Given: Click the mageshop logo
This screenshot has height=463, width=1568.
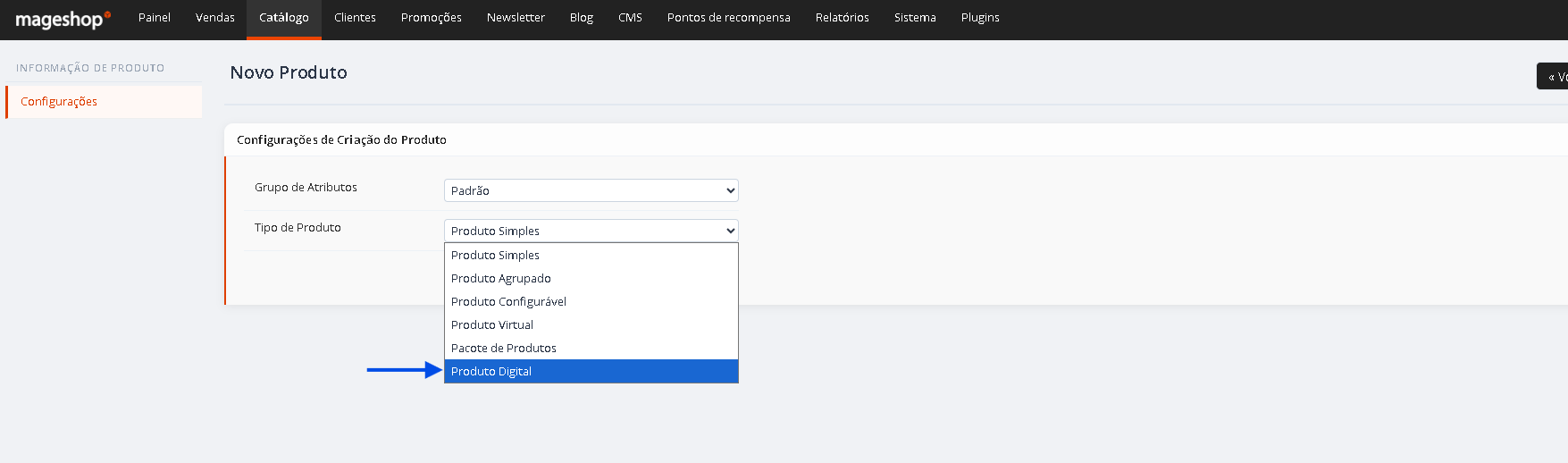Looking at the screenshot, I should click(63, 20).
